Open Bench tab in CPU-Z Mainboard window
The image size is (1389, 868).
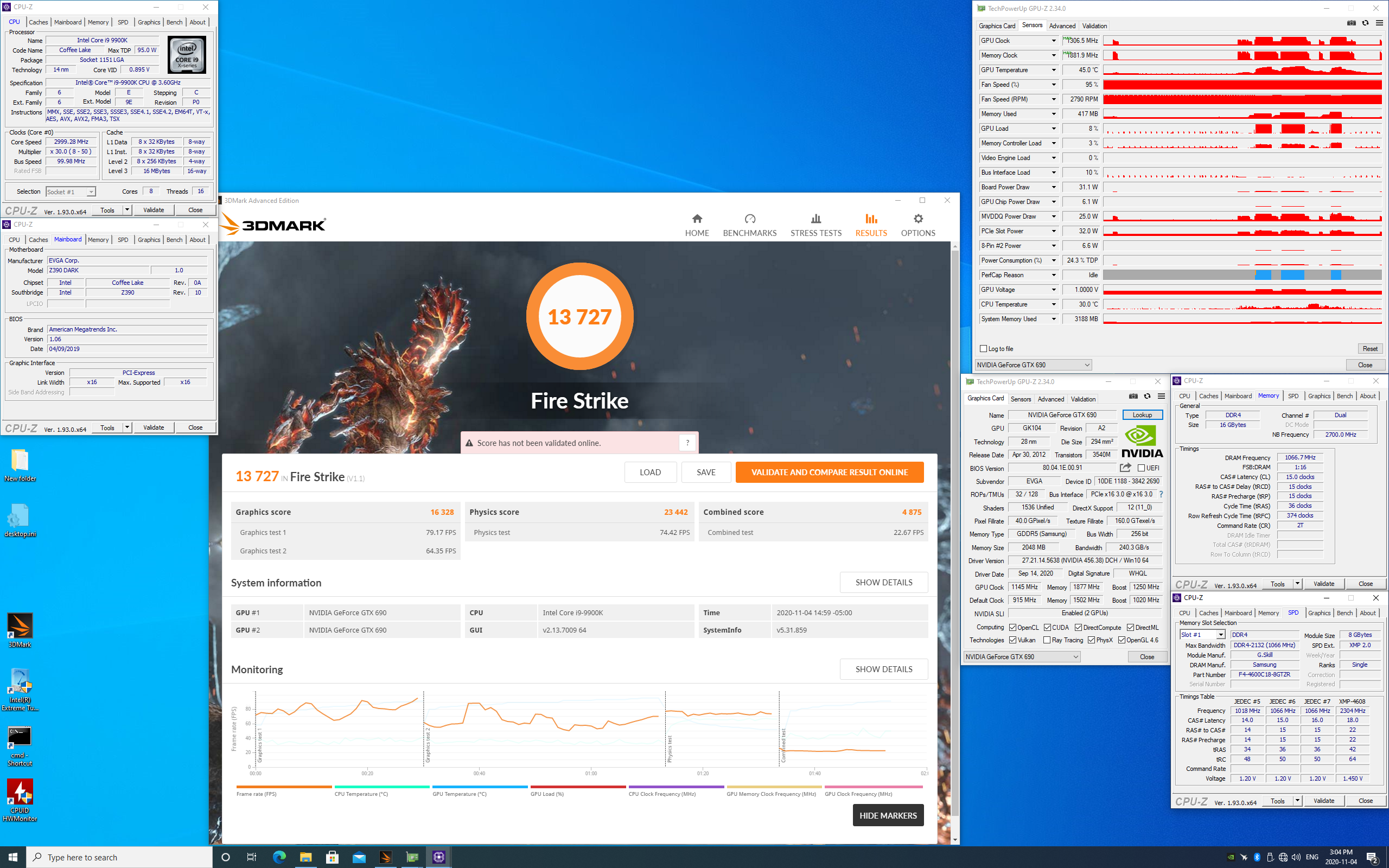[175, 240]
